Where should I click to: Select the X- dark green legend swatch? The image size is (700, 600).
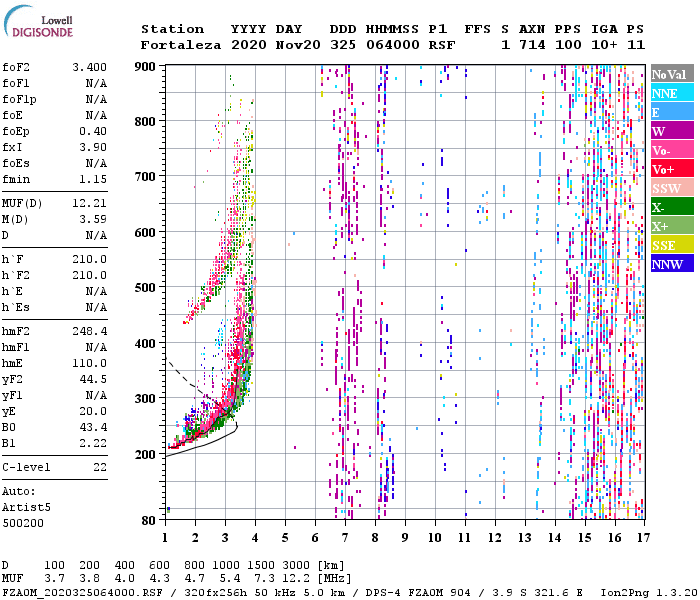coord(672,207)
